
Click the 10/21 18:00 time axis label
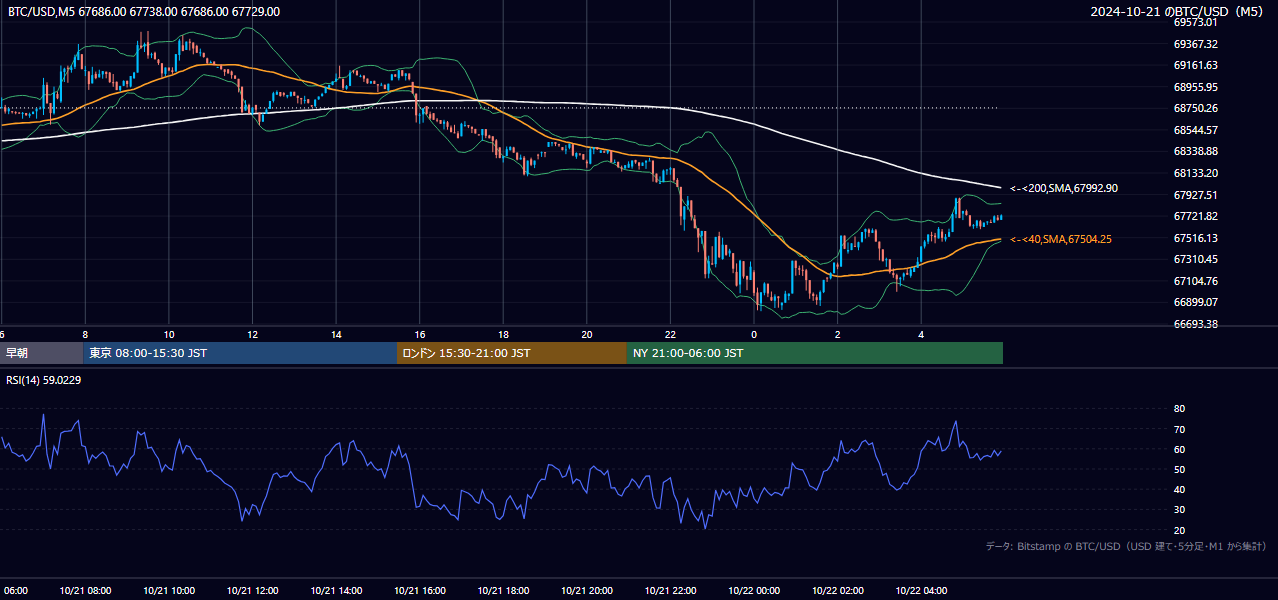503,591
